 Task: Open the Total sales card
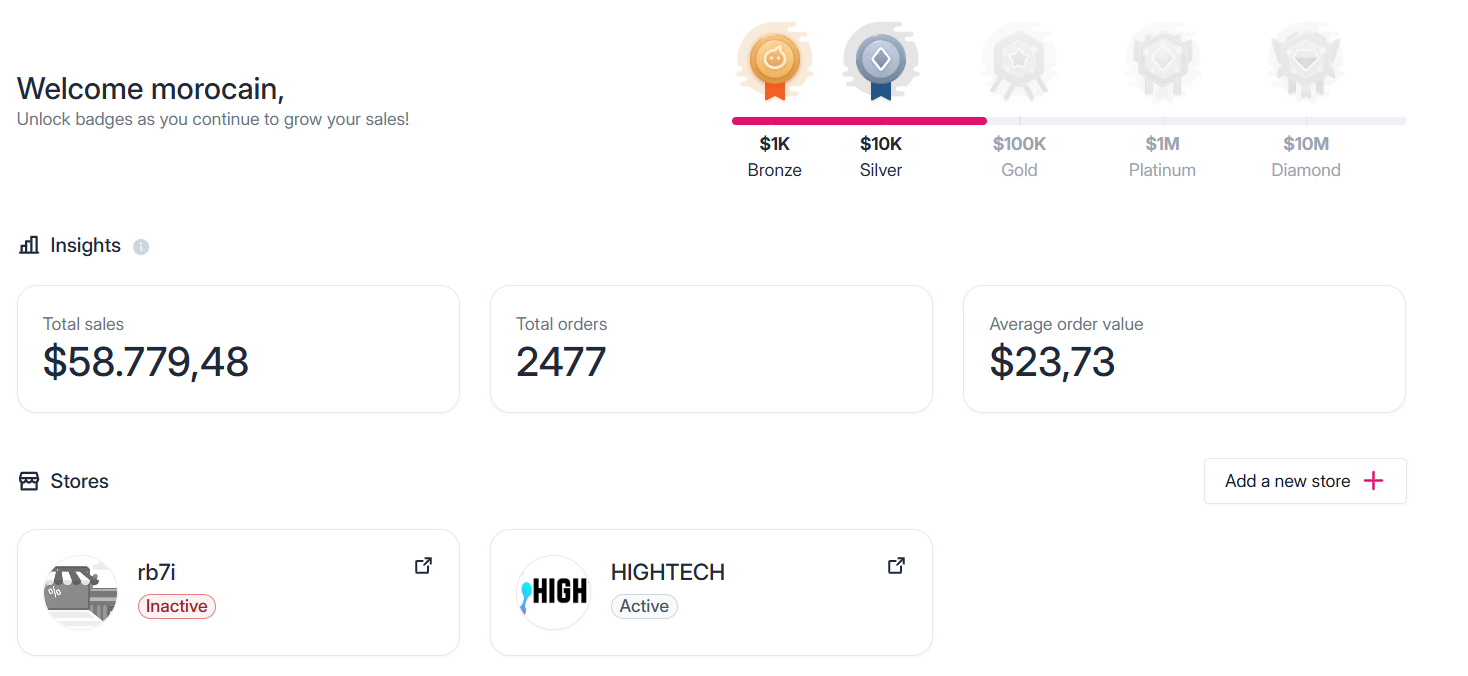(x=238, y=349)
